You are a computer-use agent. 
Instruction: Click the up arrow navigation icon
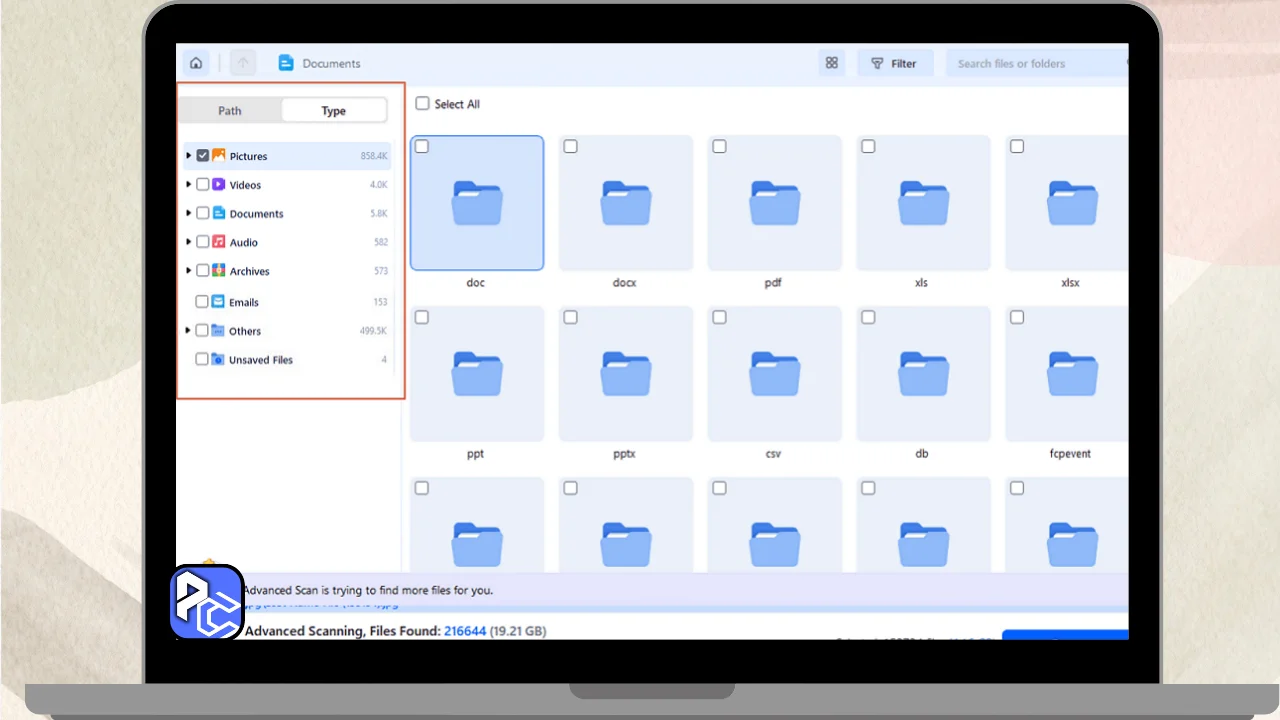pyautogui.click(x=242, y=63)
